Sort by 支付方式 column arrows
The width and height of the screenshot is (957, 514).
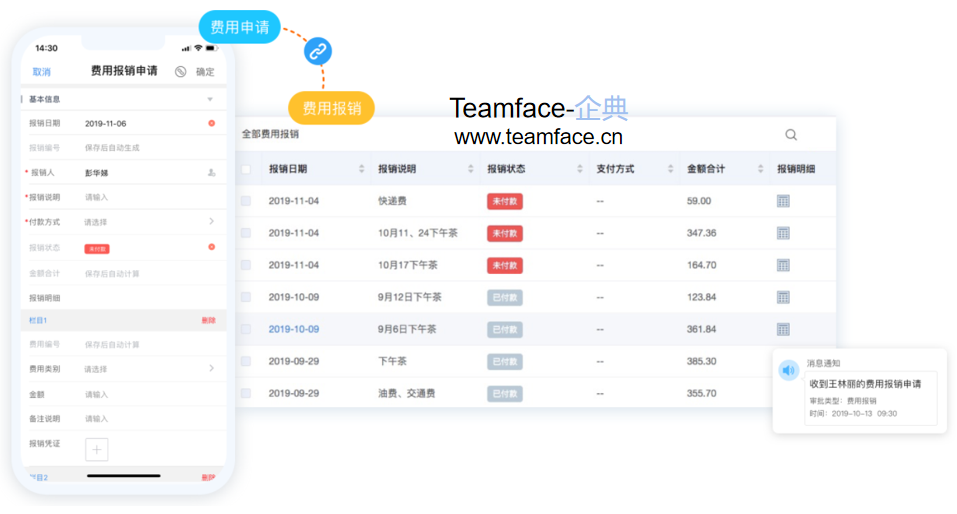tap(670, 169)
